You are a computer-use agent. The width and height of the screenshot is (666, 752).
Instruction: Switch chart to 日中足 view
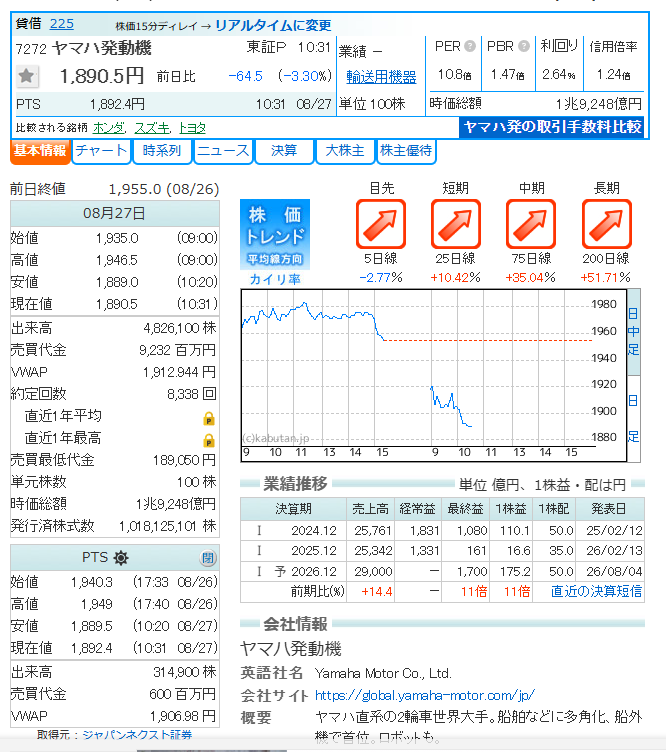coord(633,332)
